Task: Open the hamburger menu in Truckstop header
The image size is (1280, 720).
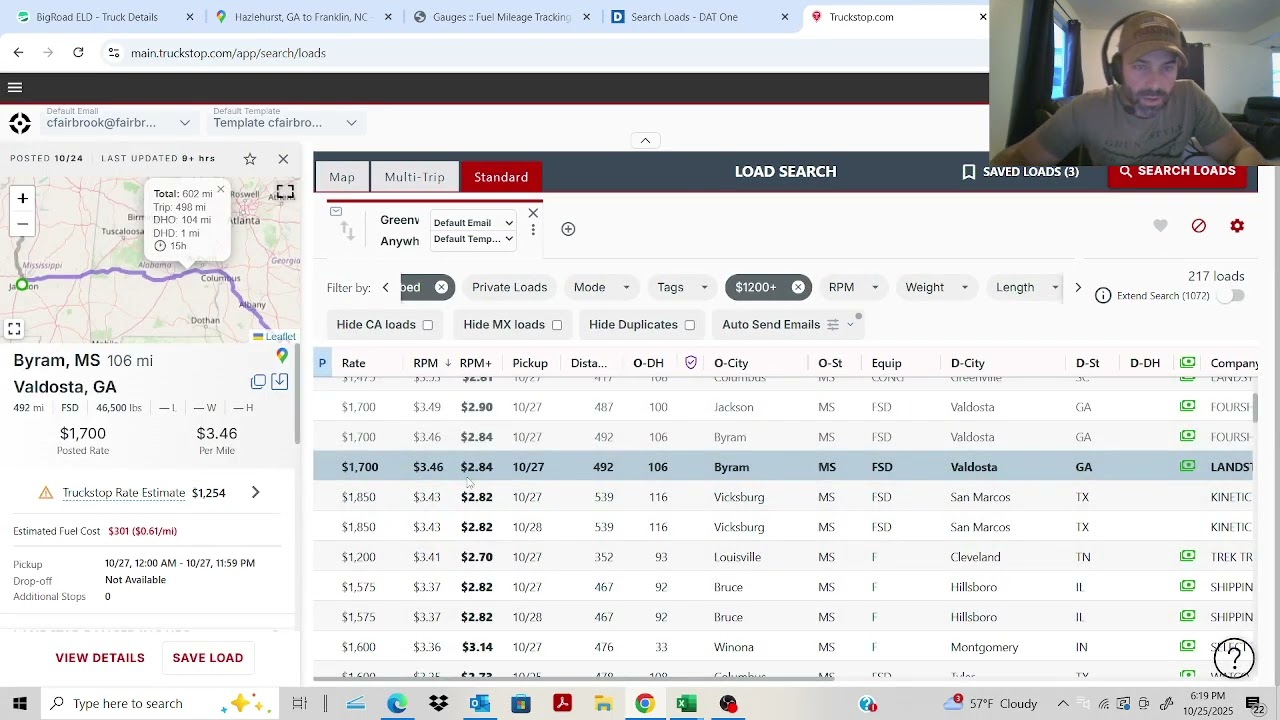Action: click(15, 88)
